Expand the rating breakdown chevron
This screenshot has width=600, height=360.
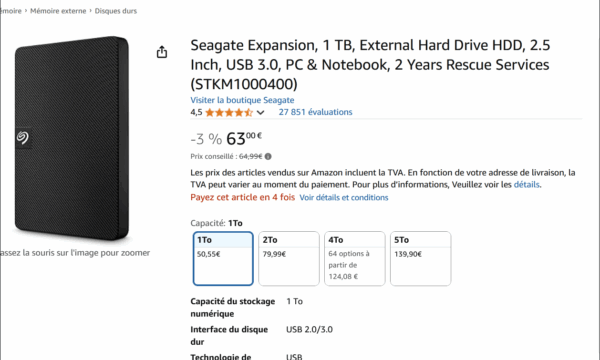click(x=260, y=112)
